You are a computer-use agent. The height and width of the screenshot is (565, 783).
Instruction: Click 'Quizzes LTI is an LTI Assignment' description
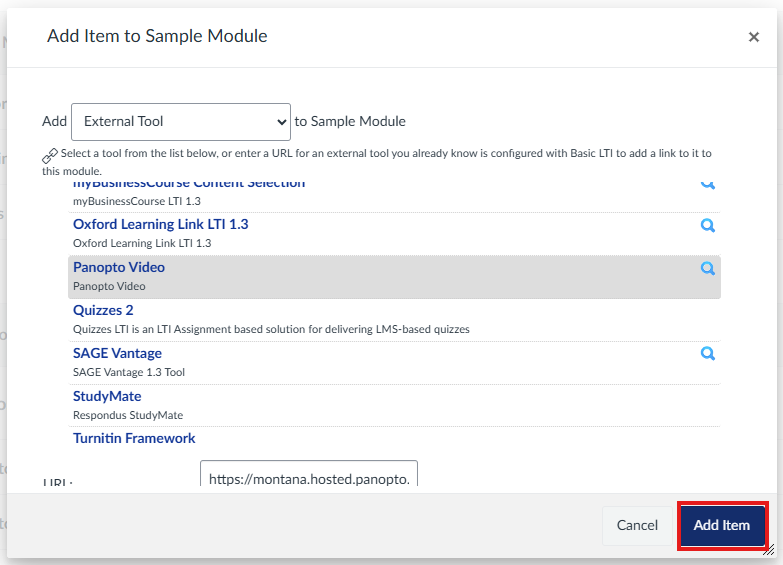tap(271, 329)
